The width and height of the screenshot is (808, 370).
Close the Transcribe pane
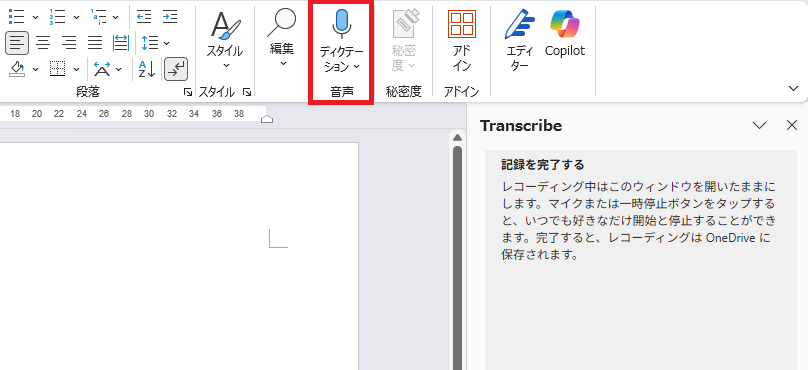click(x=792, y=125)
